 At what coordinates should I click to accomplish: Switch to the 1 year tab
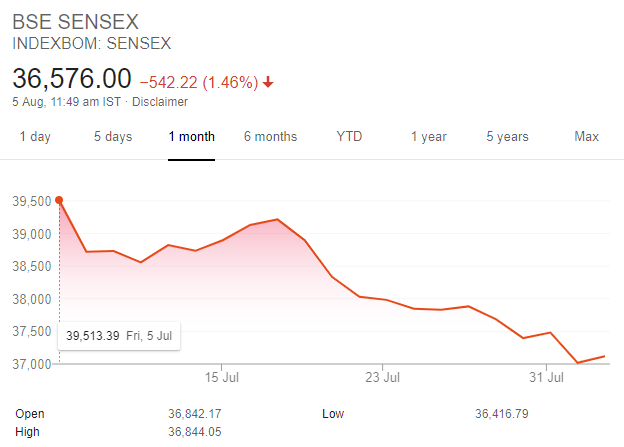point(429,137)
